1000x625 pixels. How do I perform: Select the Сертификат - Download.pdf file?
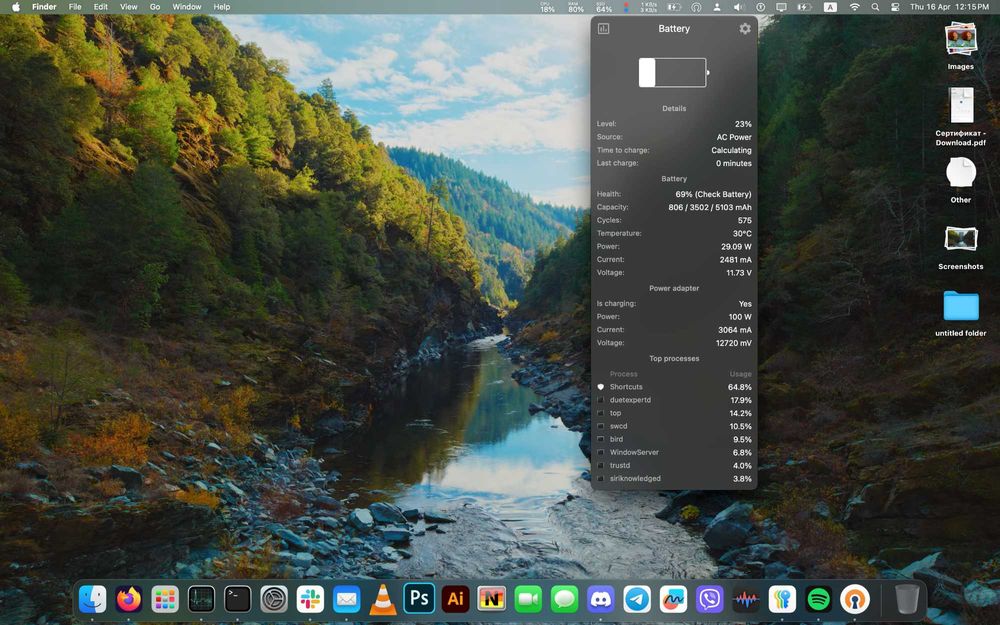(960, 117)
